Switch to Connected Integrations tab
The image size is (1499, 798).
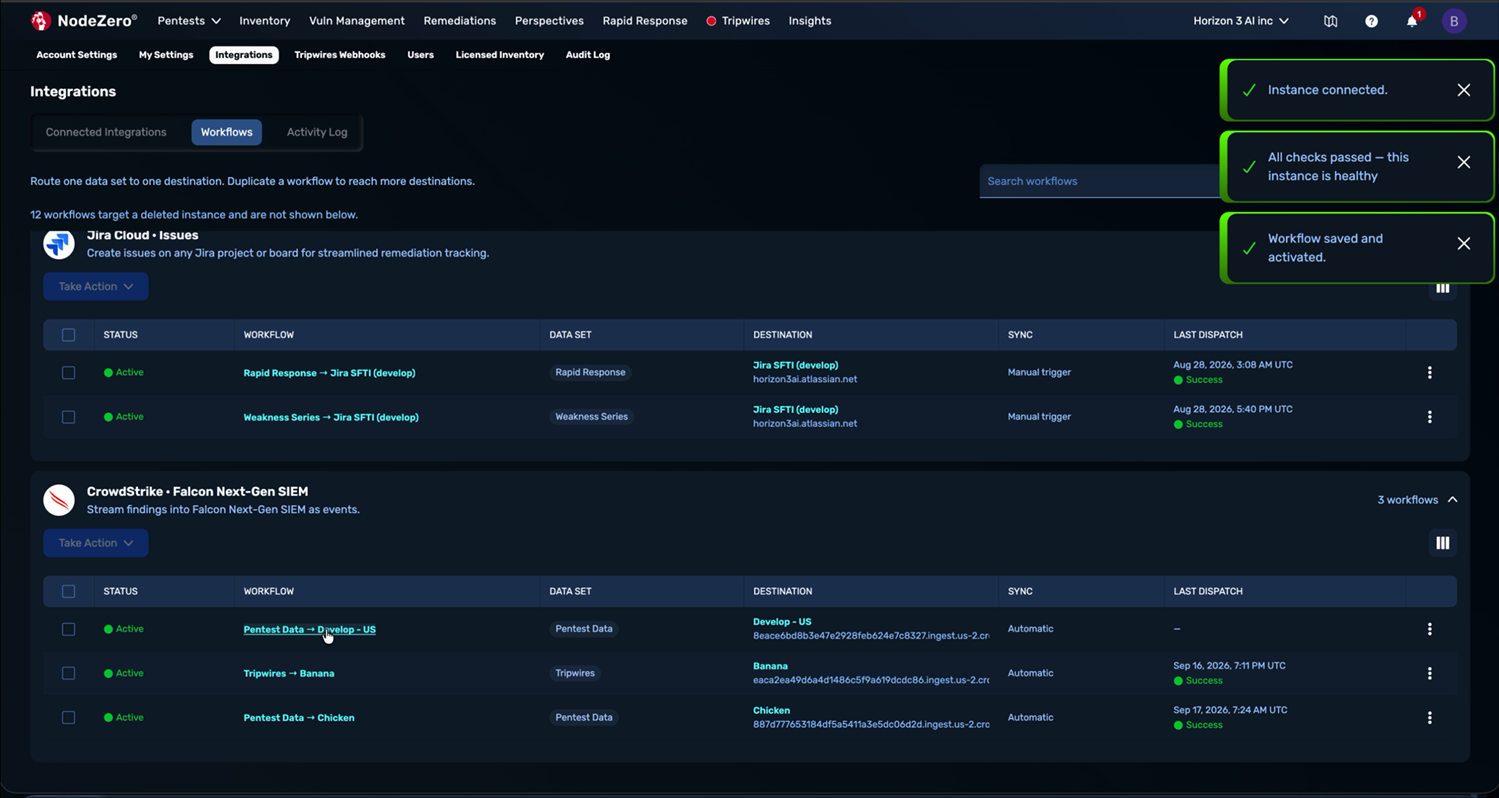point(106,132)
